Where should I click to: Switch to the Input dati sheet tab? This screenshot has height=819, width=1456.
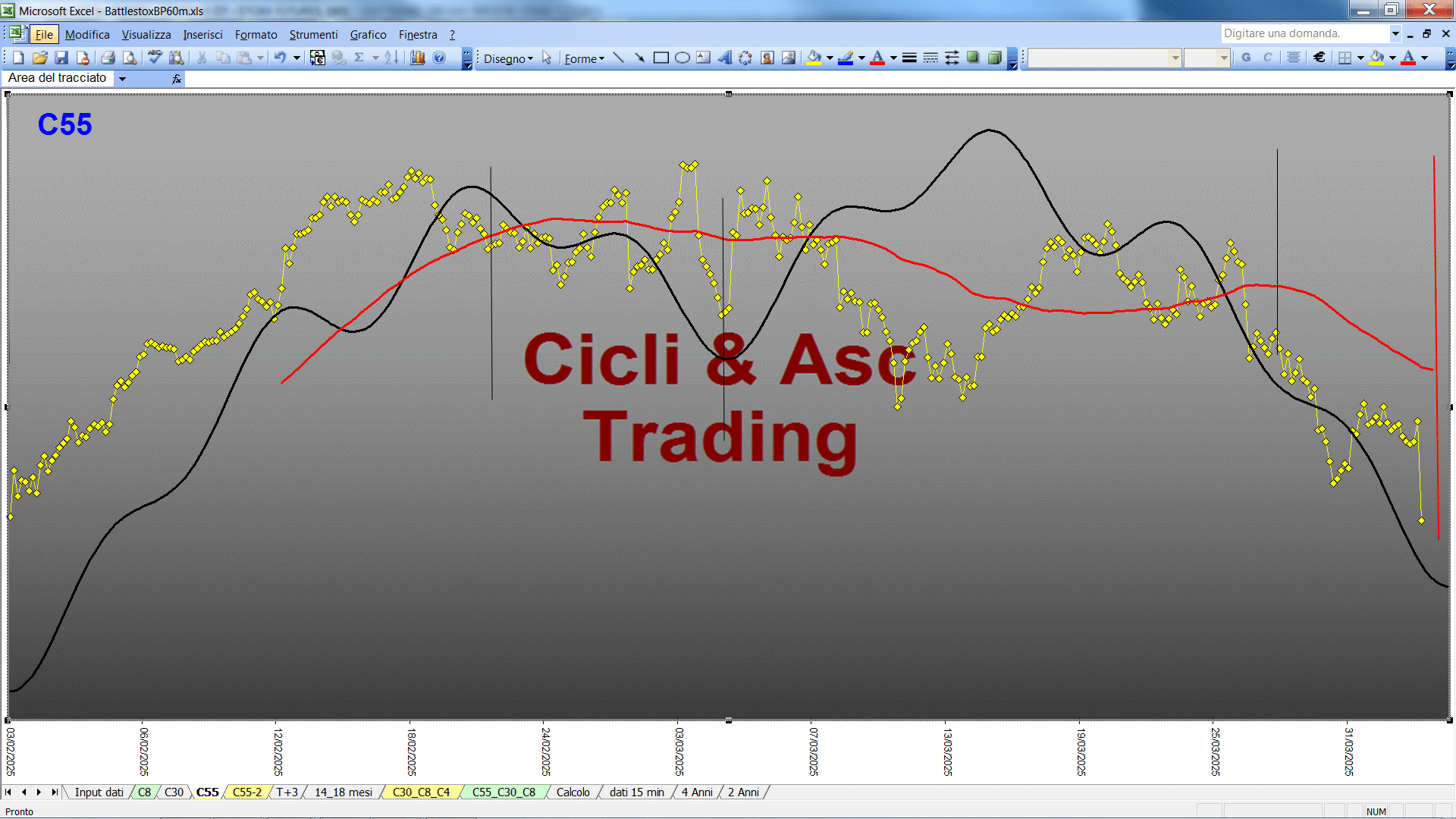click(x=99, y=792)
